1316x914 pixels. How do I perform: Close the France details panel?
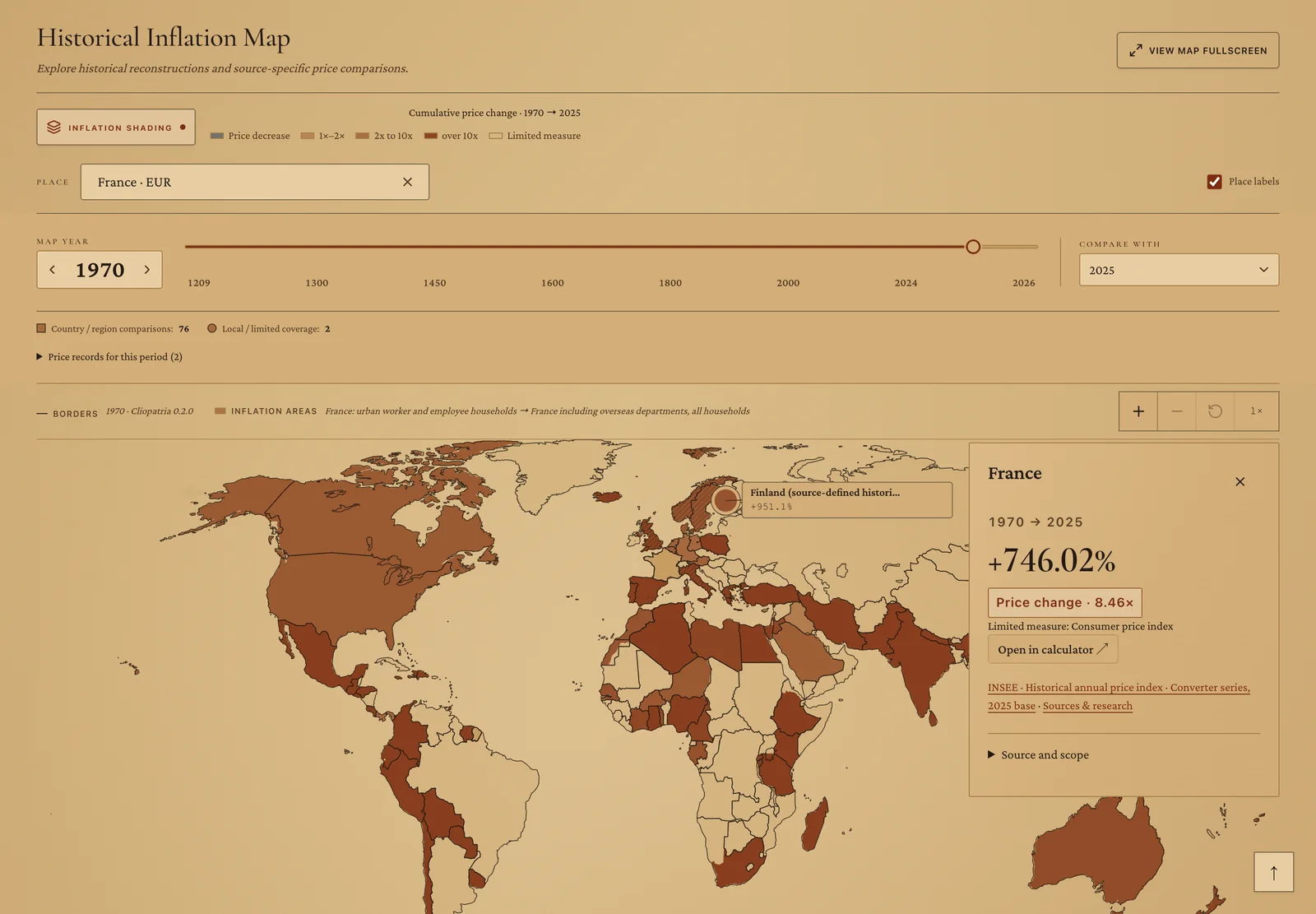[1240, 482]
